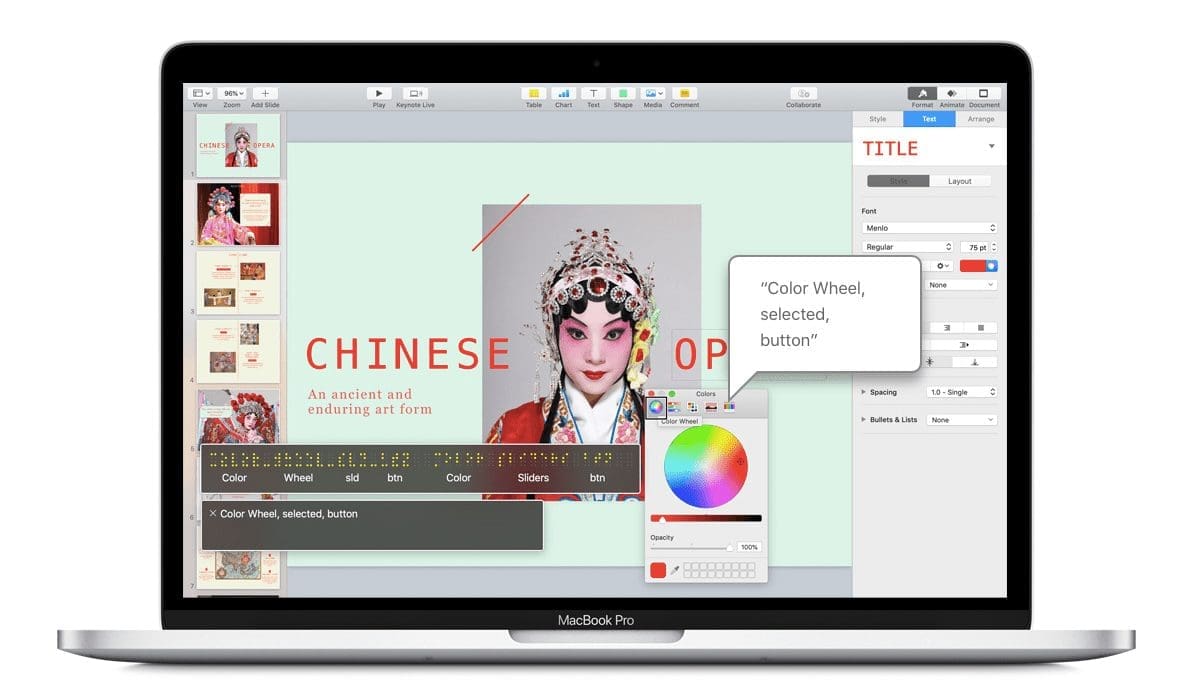Screen dimensions: 1202x685
Task: Switch to Layout segment in Text pane
Action: [960, 181]
